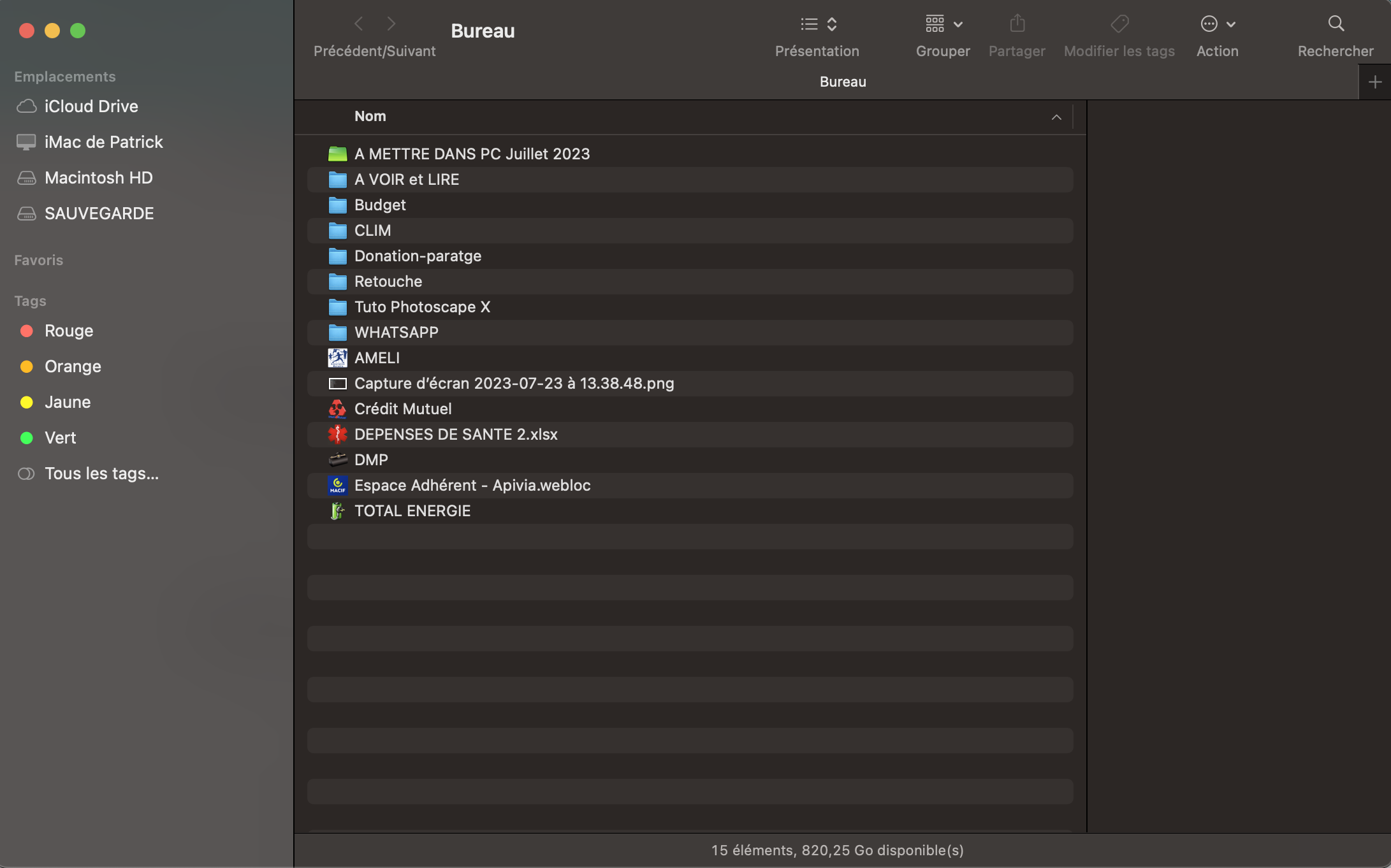1391x868 pixels.
Task: Add a new tab with plus button
Action: (x=1374, y=82)
